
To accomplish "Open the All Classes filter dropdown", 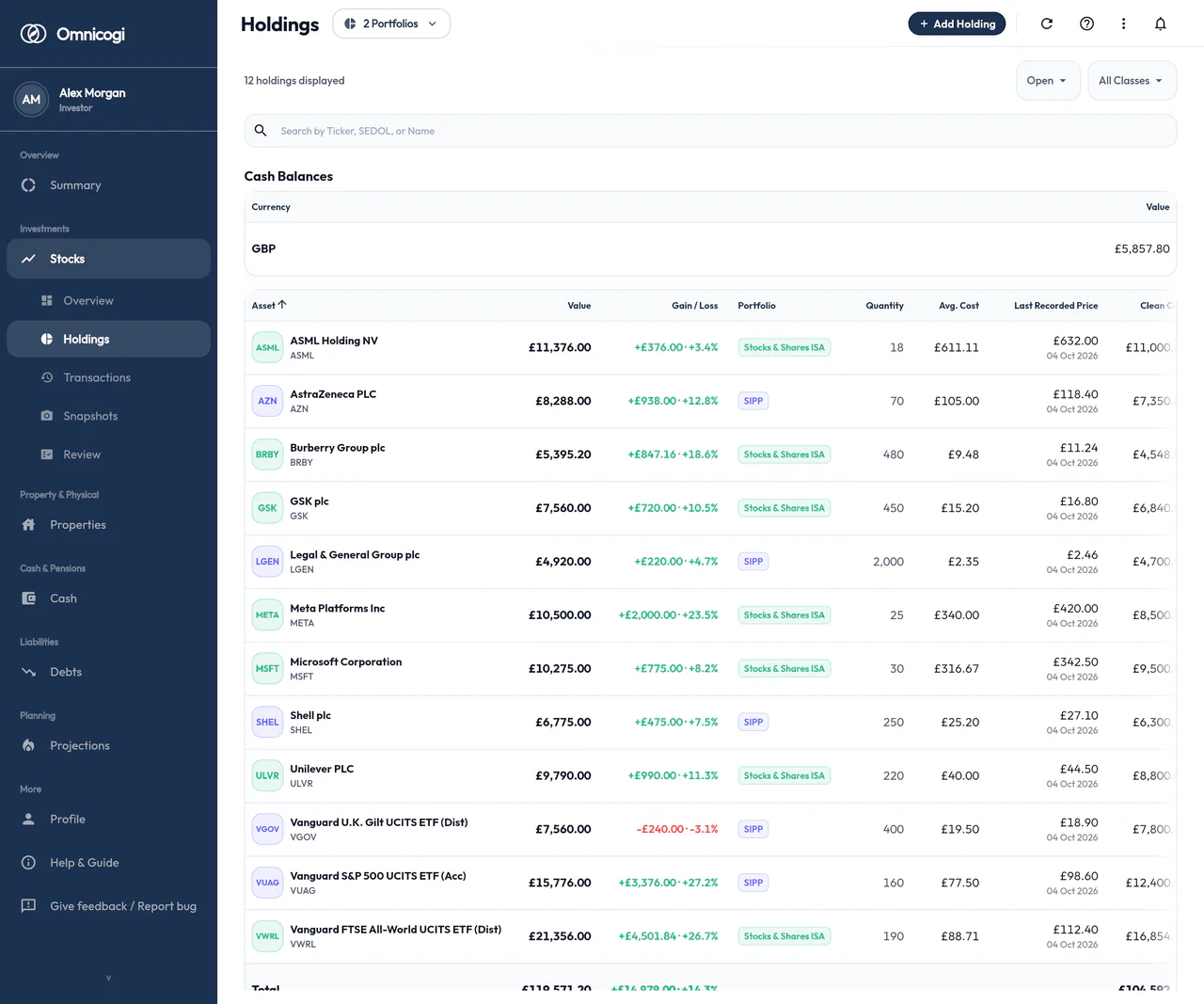I will [1132, 81].
